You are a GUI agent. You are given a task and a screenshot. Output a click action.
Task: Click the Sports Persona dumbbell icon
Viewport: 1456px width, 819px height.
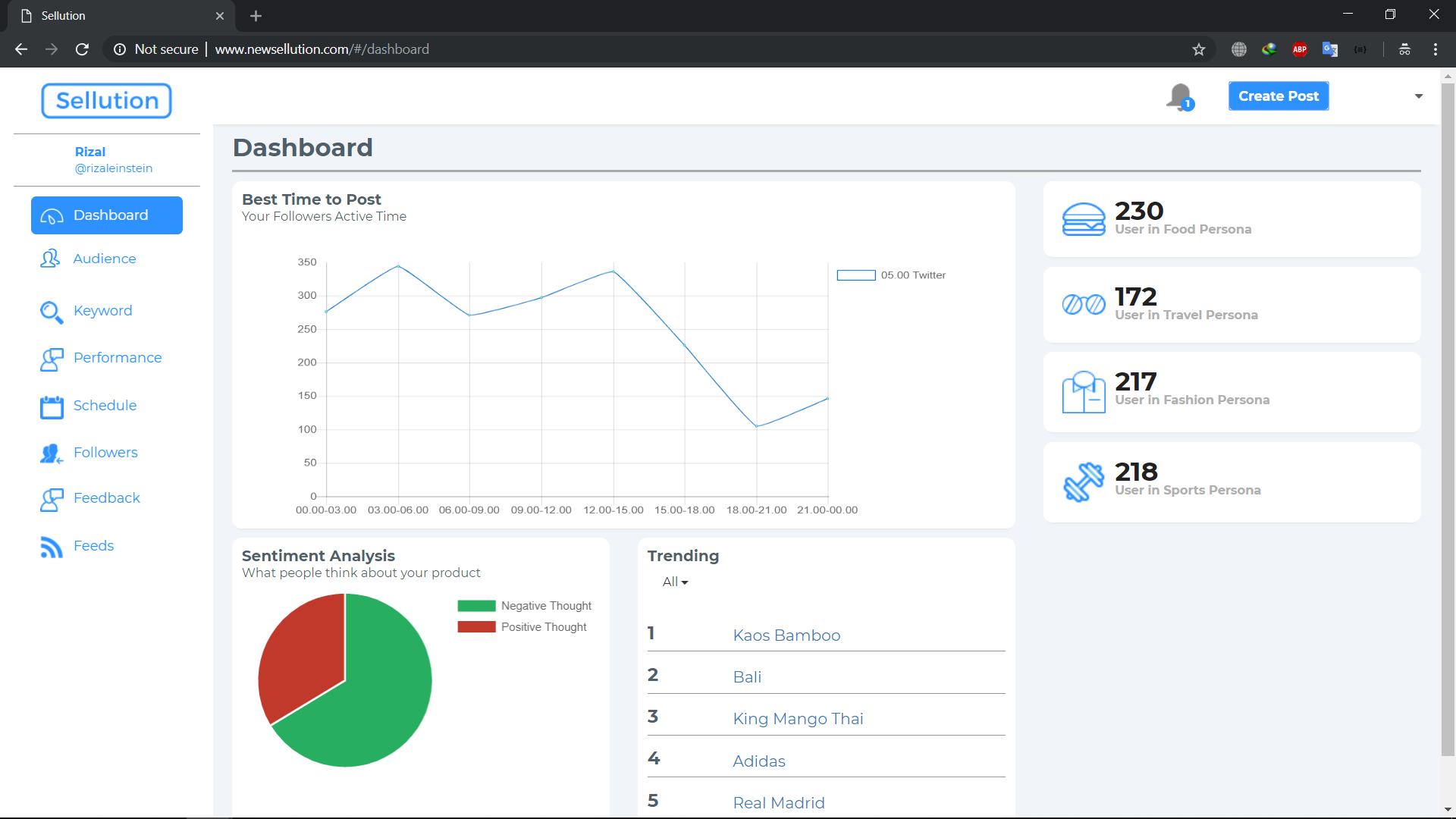pos(1083,482)
